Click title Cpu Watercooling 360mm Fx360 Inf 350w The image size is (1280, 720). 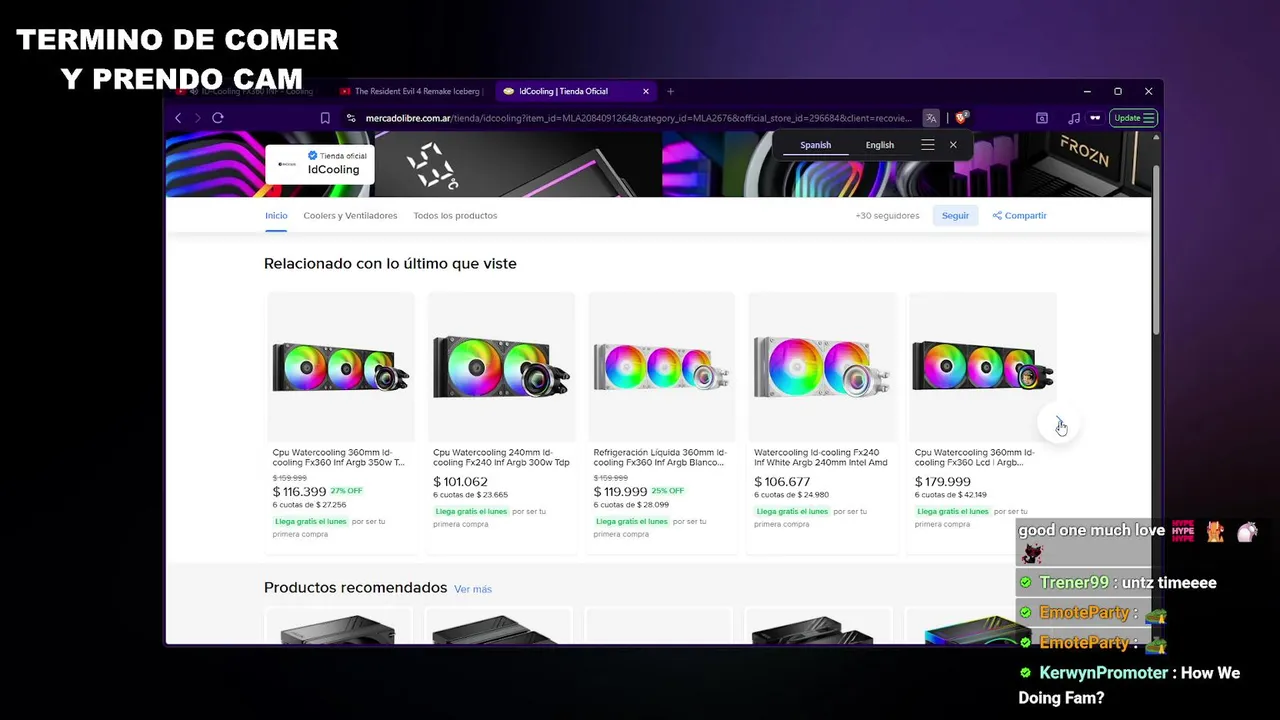pyautogui.click(x=339, y=457)
